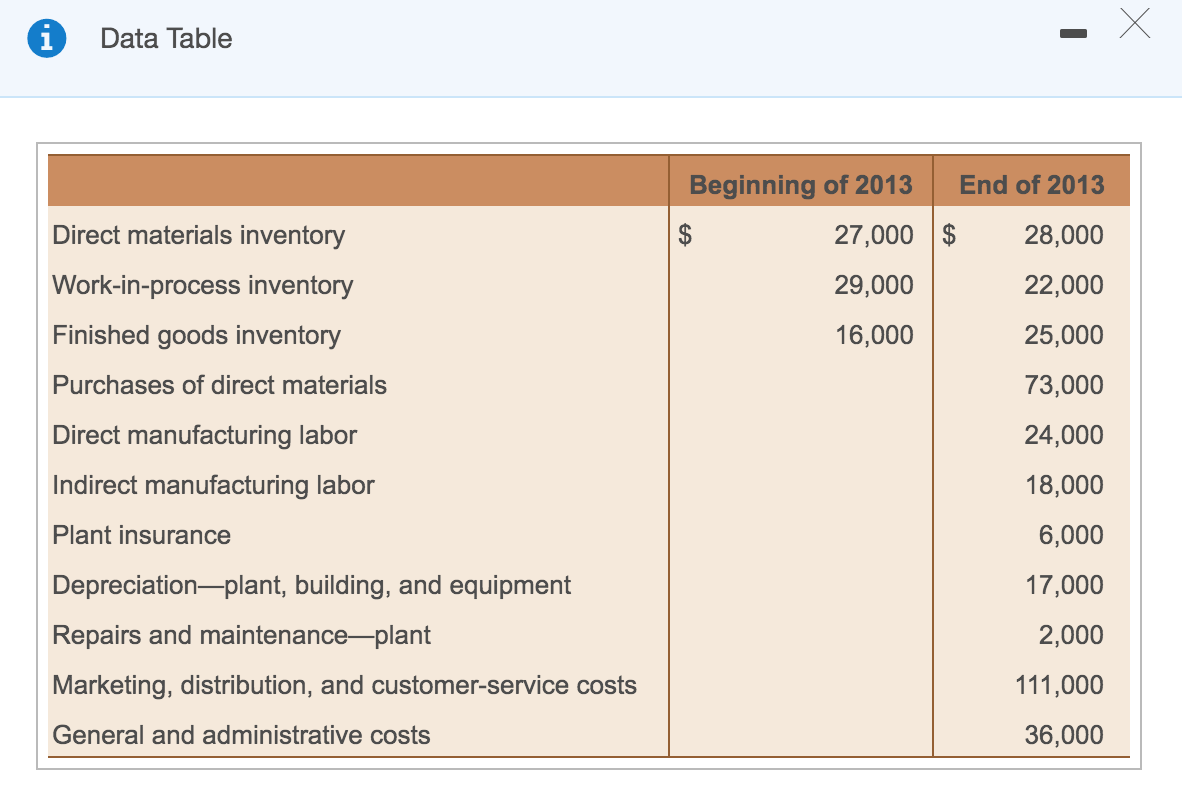Click the Direct manufacturing labor label
This screenshot has height=798, width=1182.
[x=204, y=435]
